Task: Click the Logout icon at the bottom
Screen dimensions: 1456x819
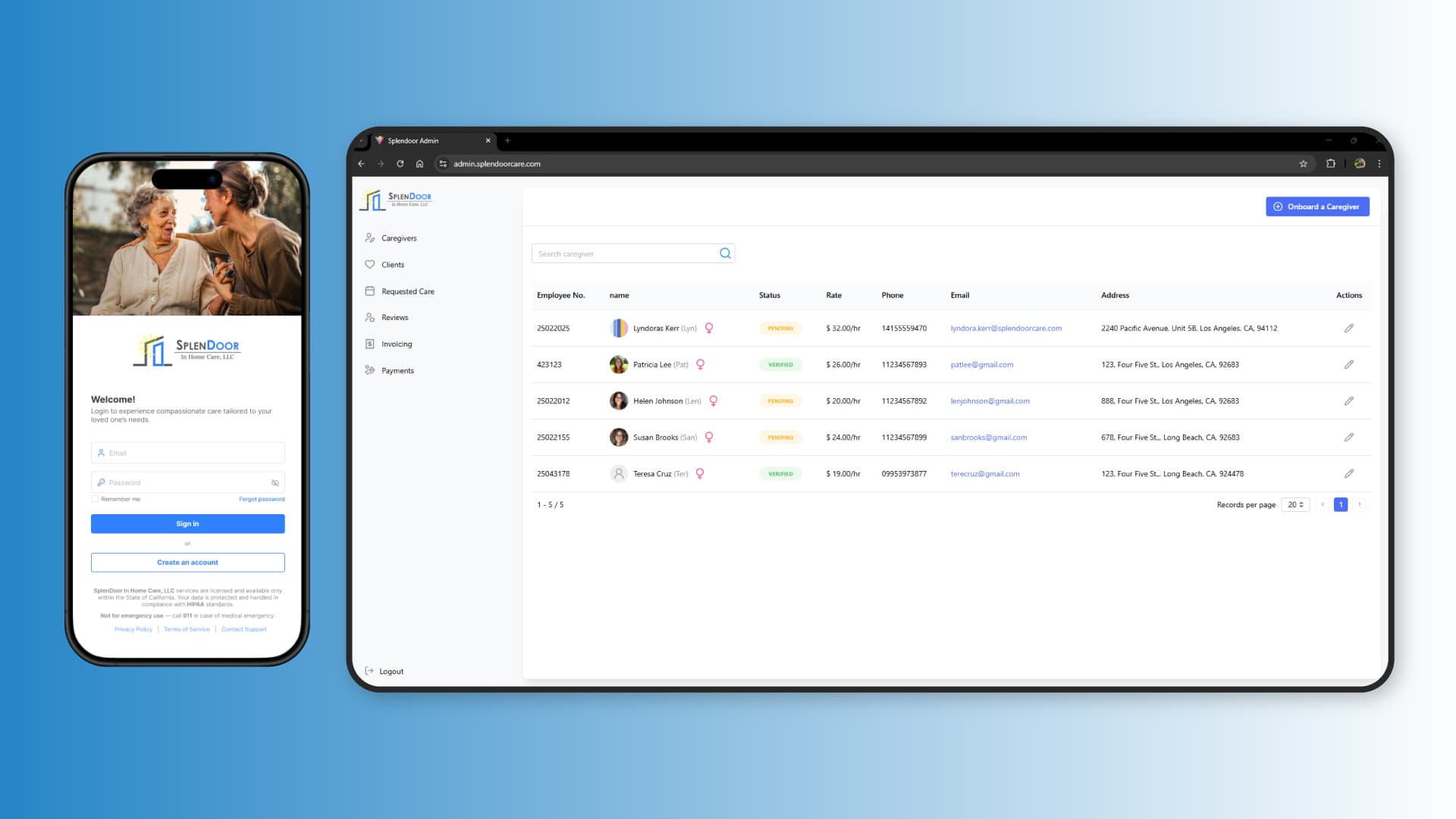Action: 369,670
